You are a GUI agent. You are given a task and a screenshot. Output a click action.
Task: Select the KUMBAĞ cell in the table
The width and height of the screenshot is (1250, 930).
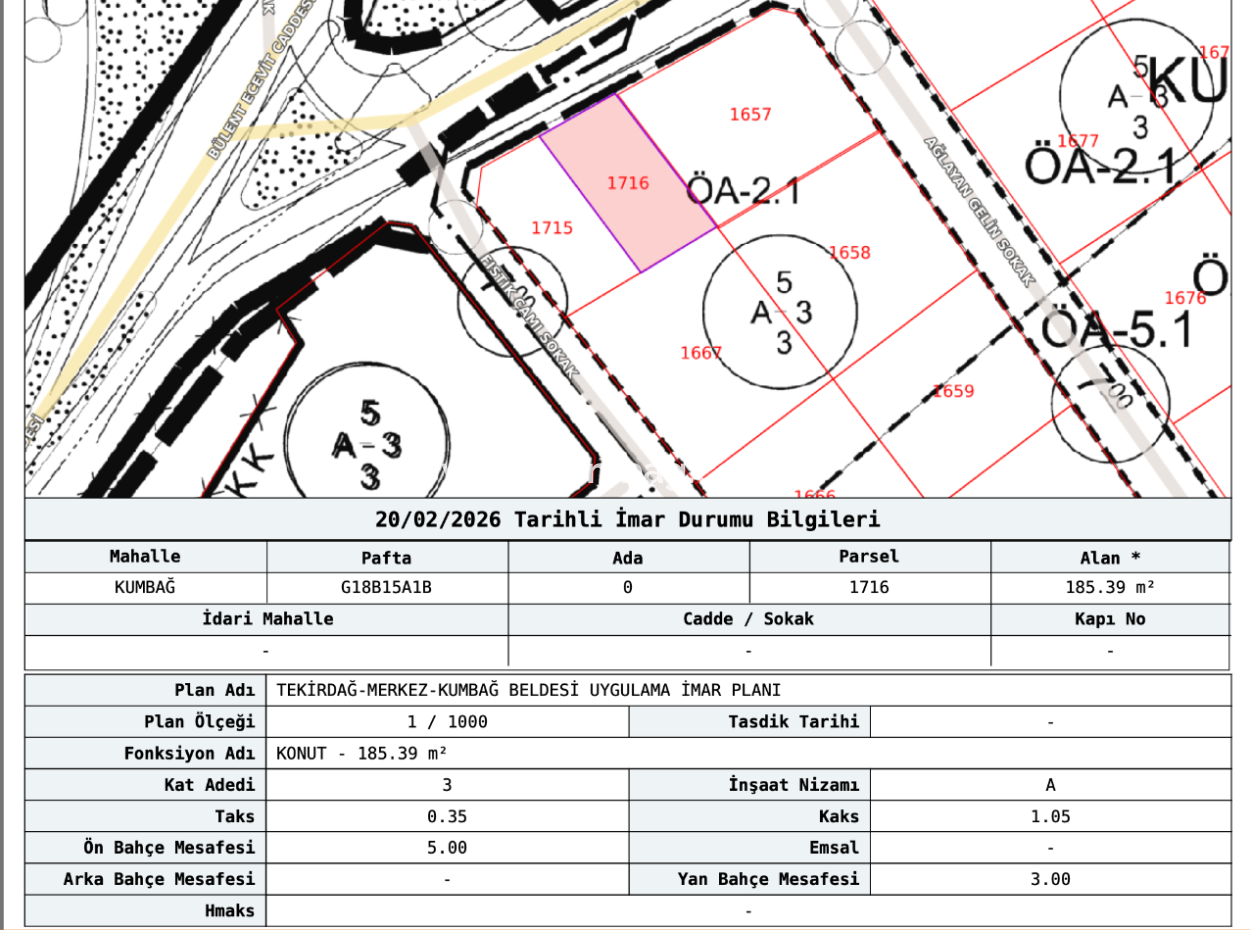(143, 588)
